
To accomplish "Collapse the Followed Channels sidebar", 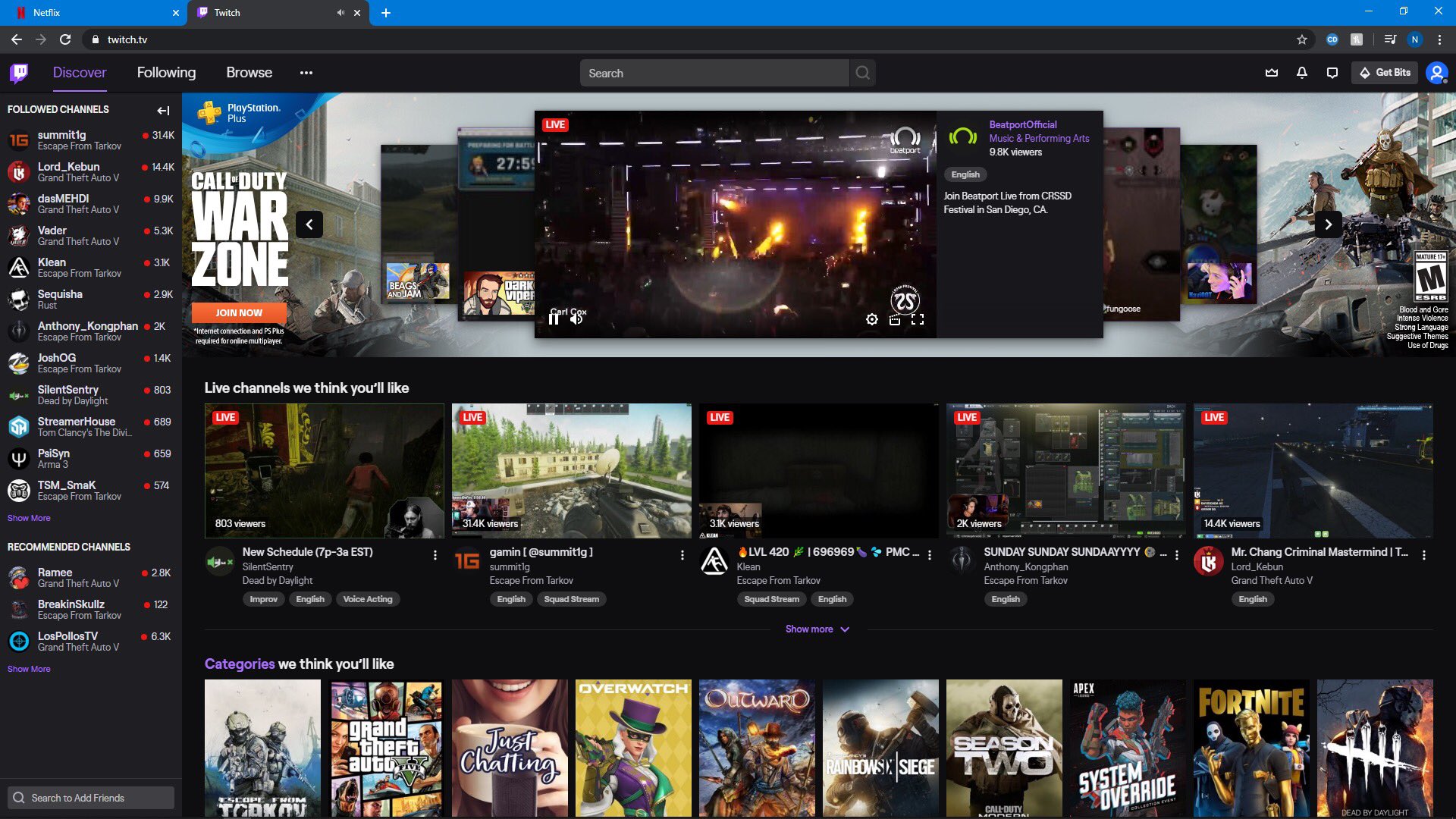I will pyautogui.click(x=163, y=111).
